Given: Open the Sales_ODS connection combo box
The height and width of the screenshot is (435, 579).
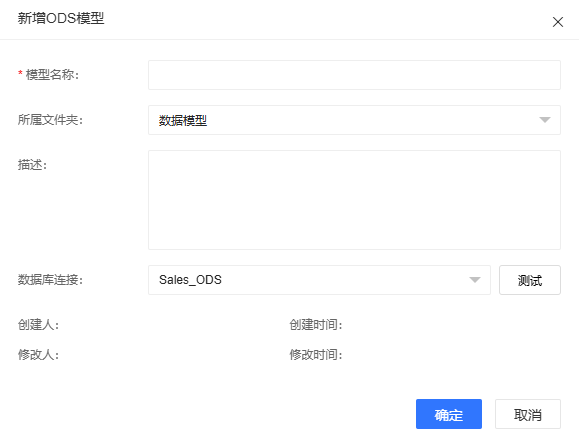Looking at the screenshot, I should pos(319,280).
